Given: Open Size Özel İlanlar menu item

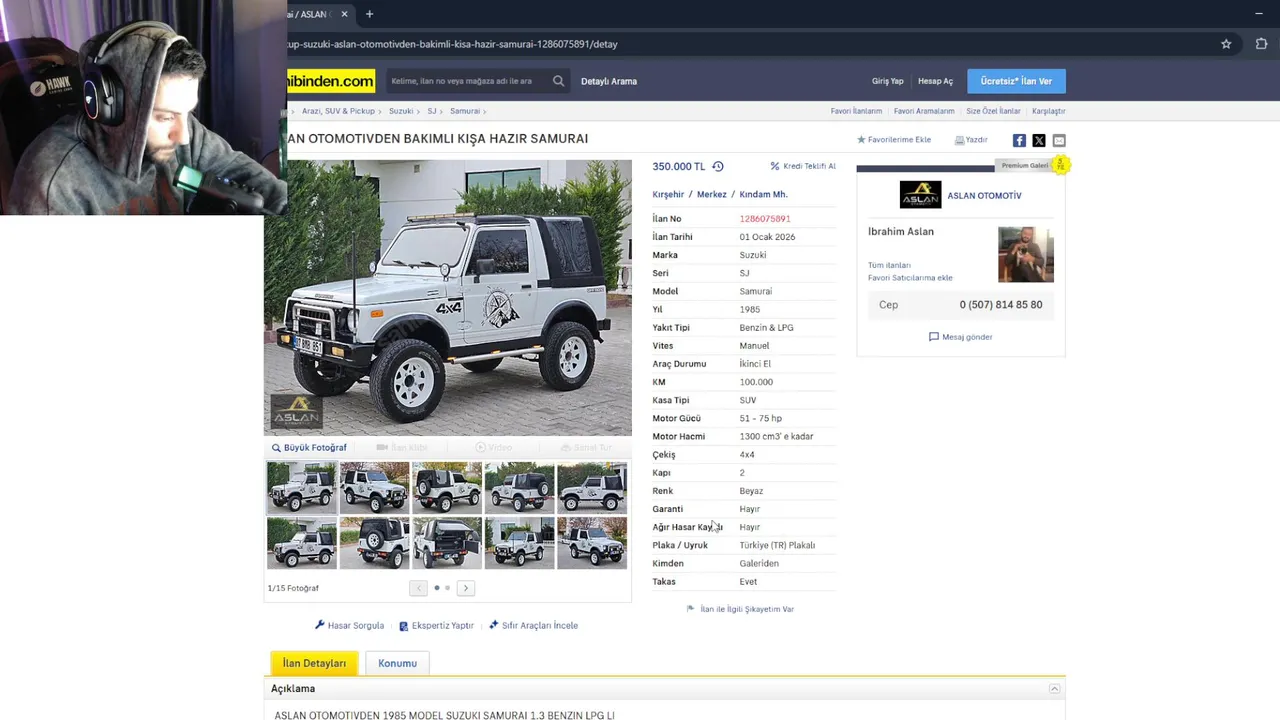Looking at the screenshot, I should click(x=993, y=111).
